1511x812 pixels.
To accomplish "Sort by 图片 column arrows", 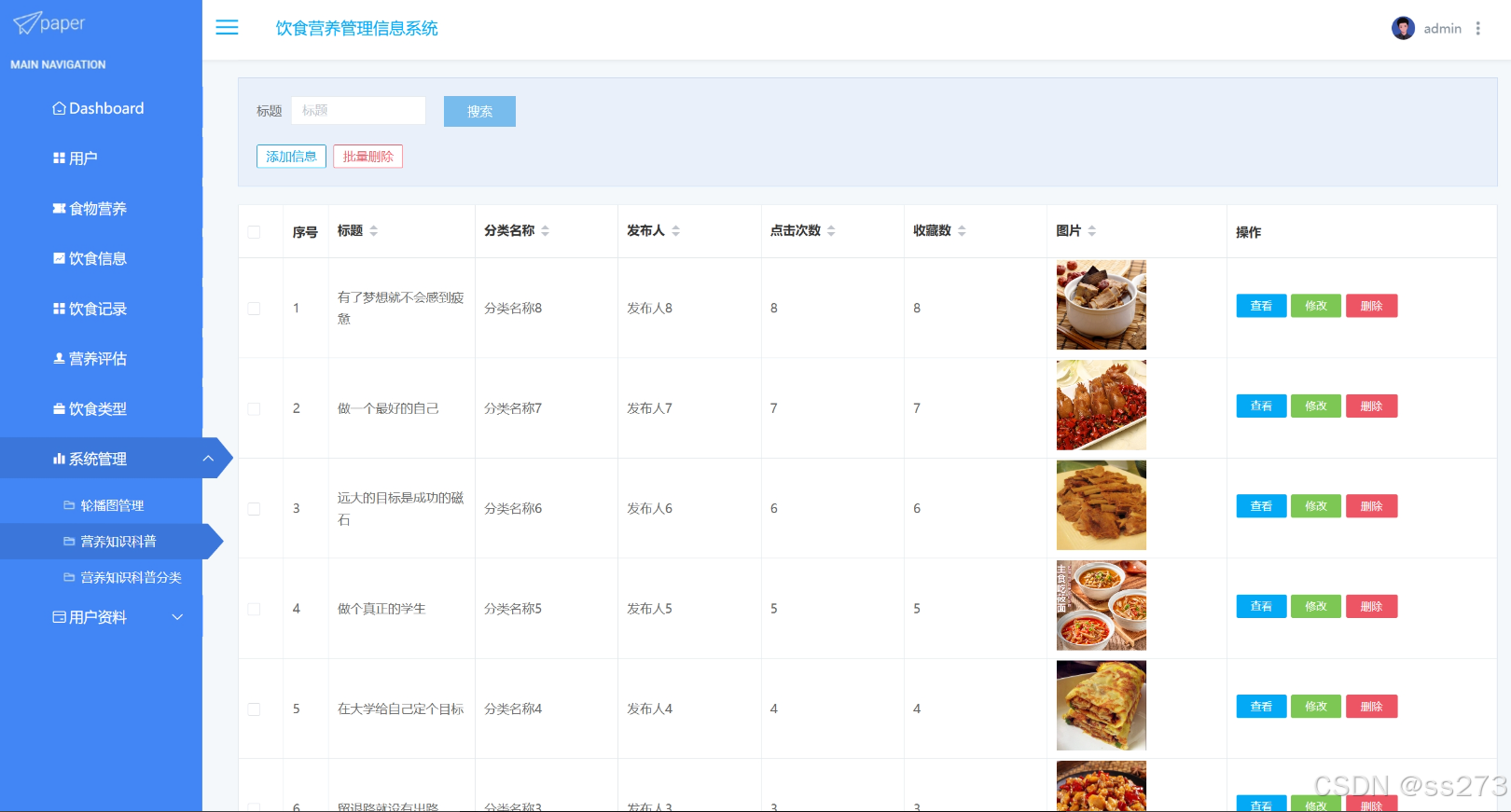I will [x=1091, y=230].
